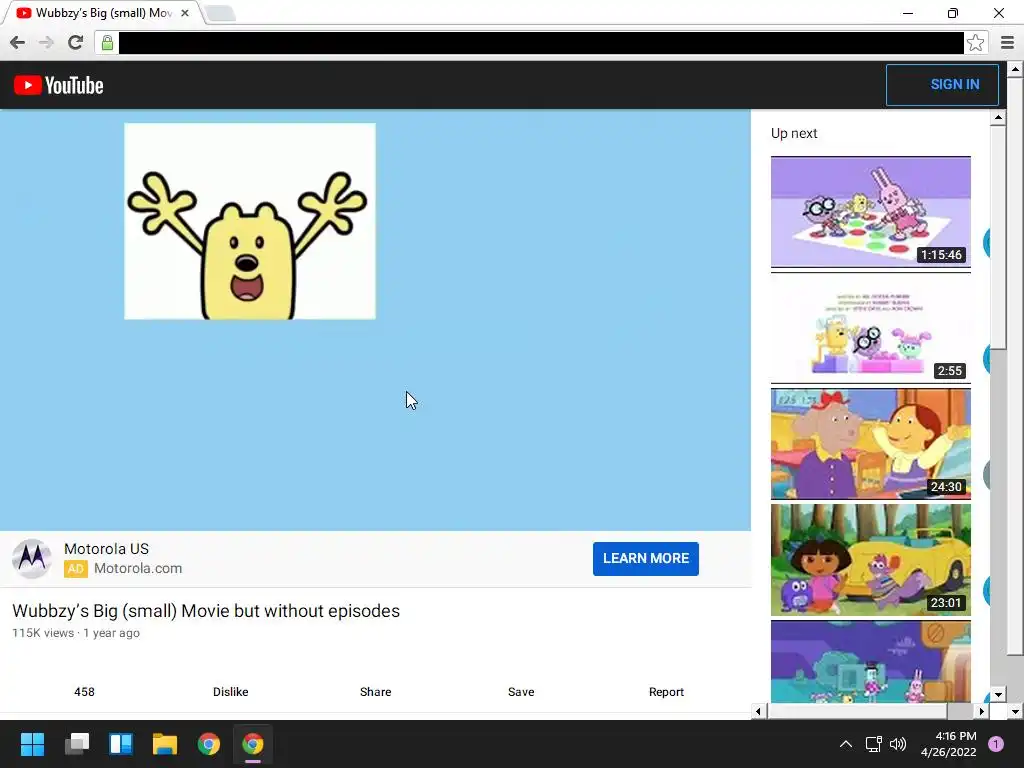Screen dimensions: 1024x768
Task: Open the Windows Start menu
Action: [x=32, y=744]
